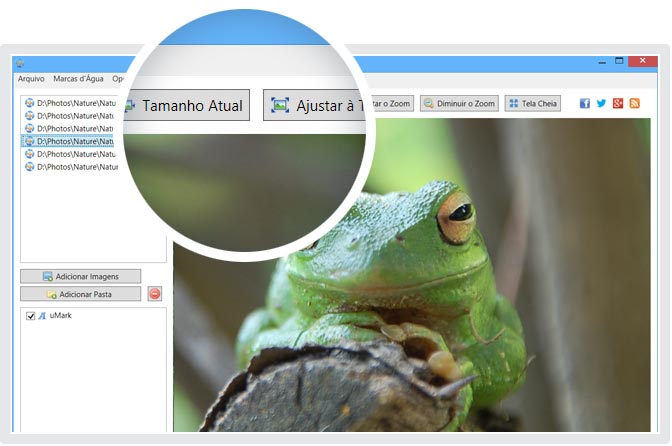Click the Google Plus icon
The height and width of the screenshot is (446, 672).
coord(618,103)
